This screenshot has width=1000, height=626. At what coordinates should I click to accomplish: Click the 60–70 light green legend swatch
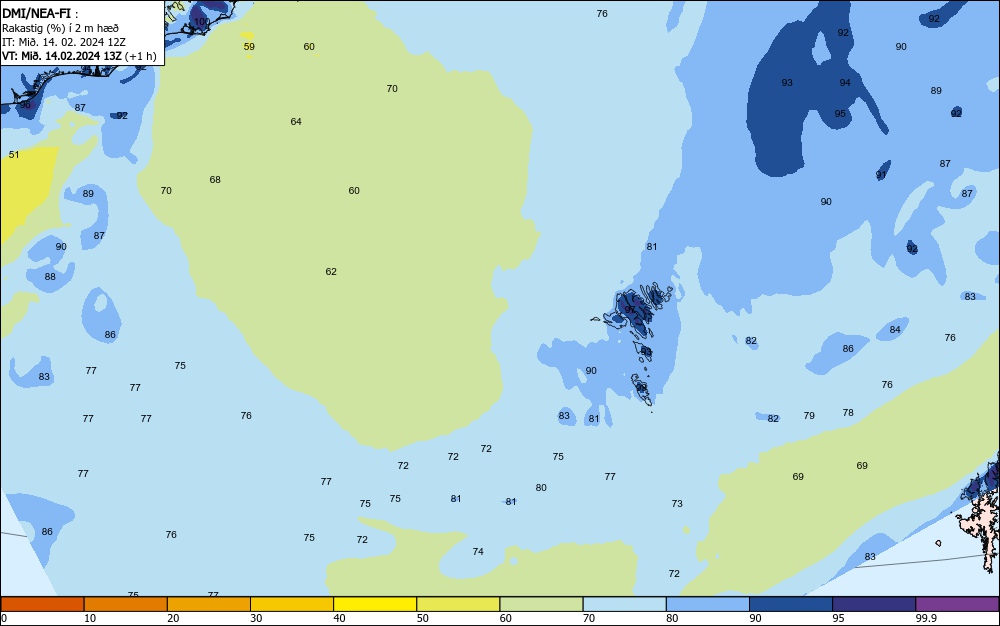click(541, 604)
